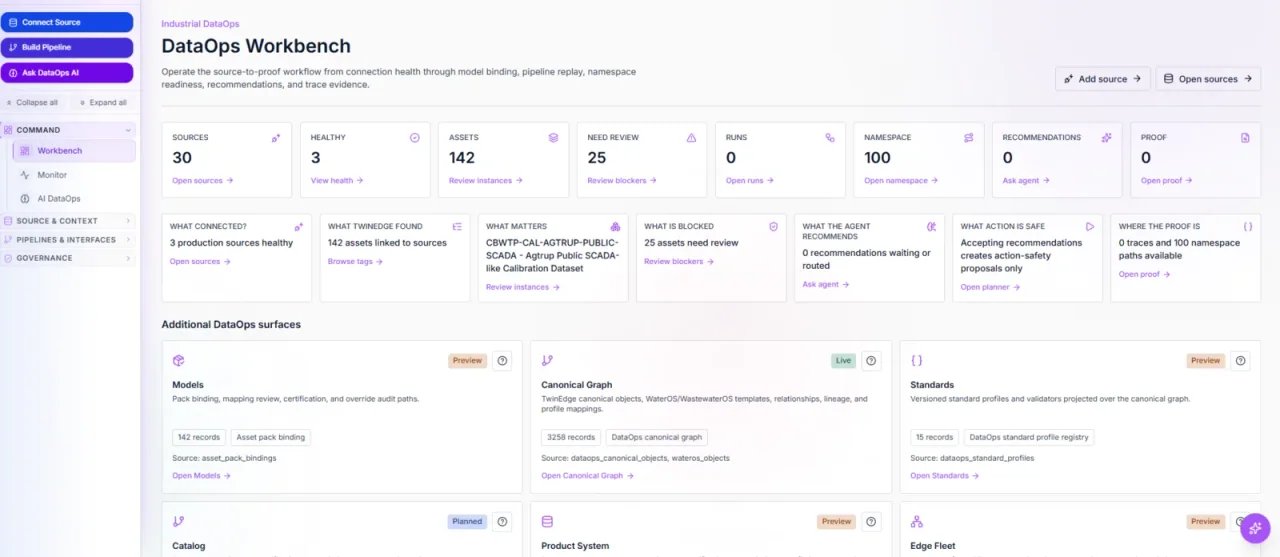Click the Industrial DataOps breadcrumb
The height and width of the screenshot is (557, 1280).
(x=200, y=24)
